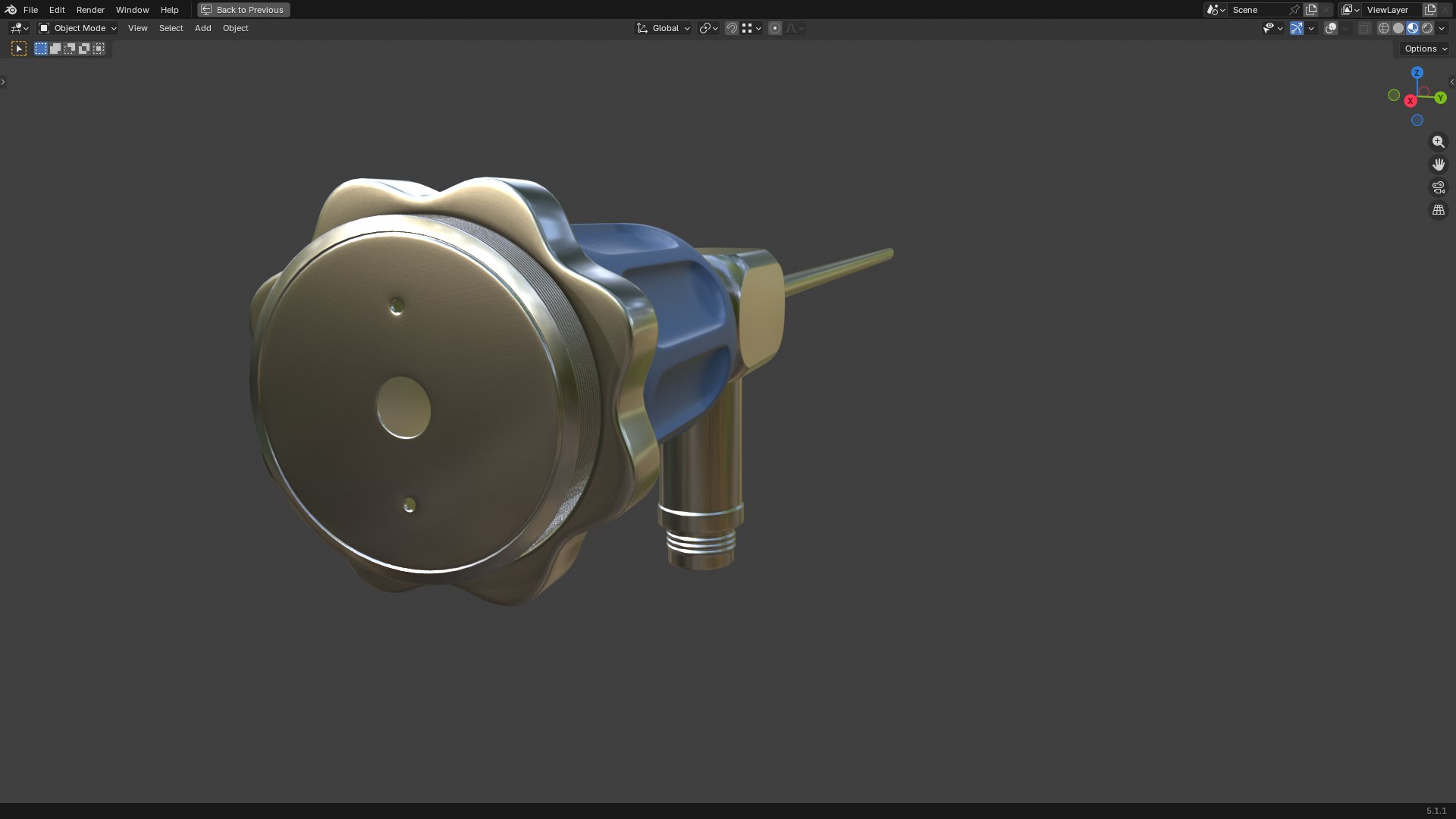Add a new view layer
This screenshot has height=819, width=1456.
tap(1430, 10)
